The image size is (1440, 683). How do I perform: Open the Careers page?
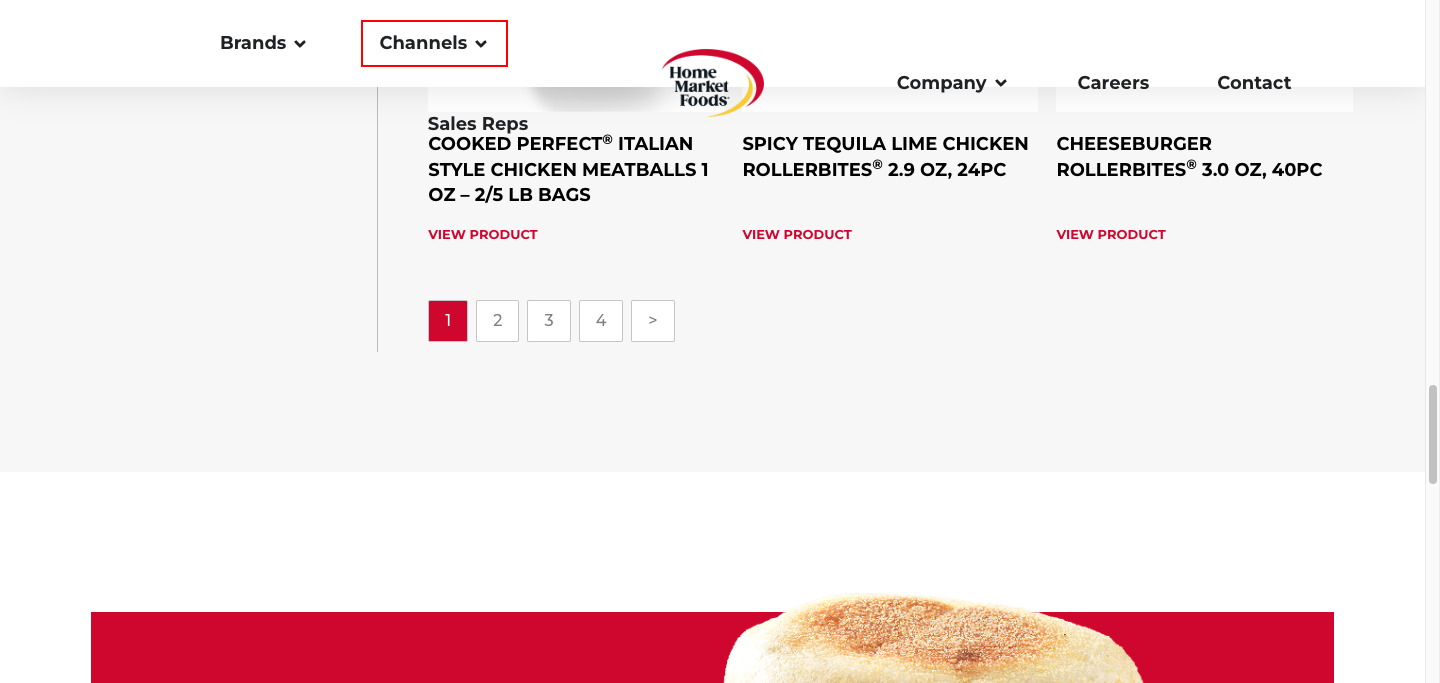coord(1113,83)
